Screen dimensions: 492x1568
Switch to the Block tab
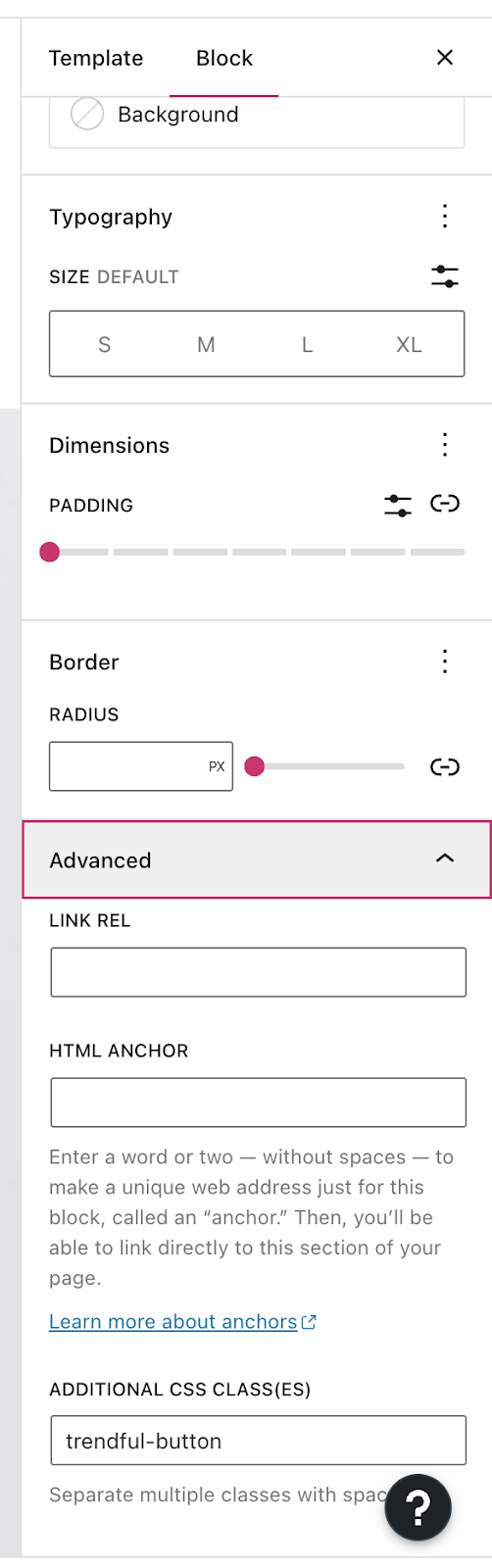[224, 58]
